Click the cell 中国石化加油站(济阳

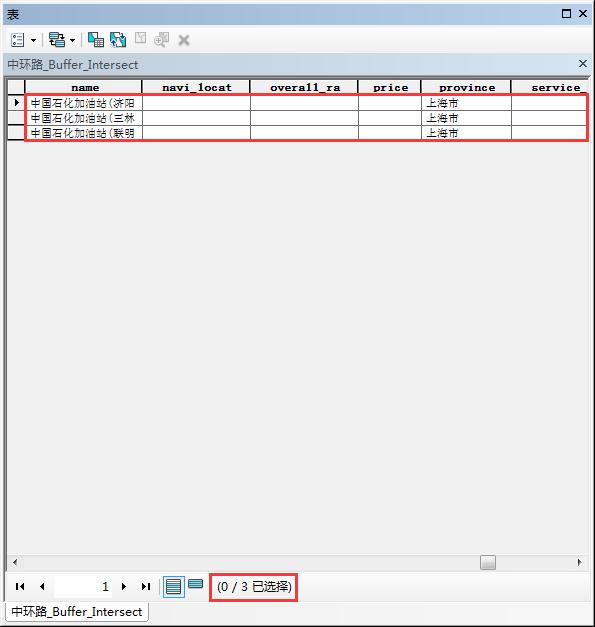pyautogui.click(x=84, y=103)
